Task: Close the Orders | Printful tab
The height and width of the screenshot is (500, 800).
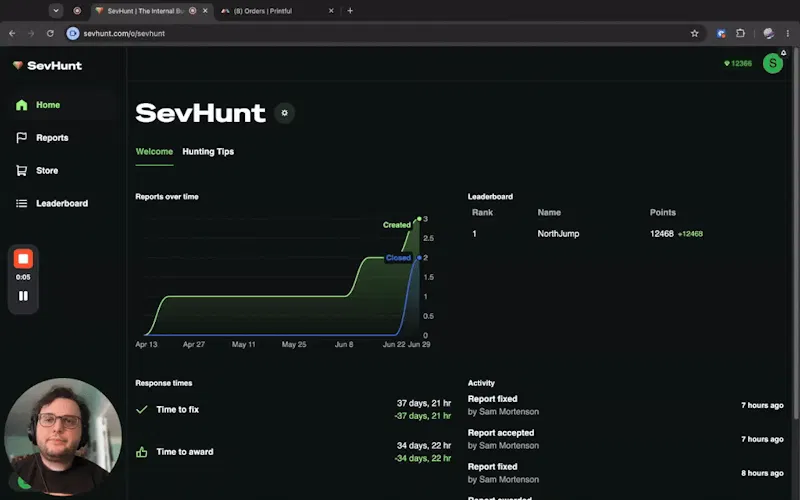Action: [x=331, y=11]
